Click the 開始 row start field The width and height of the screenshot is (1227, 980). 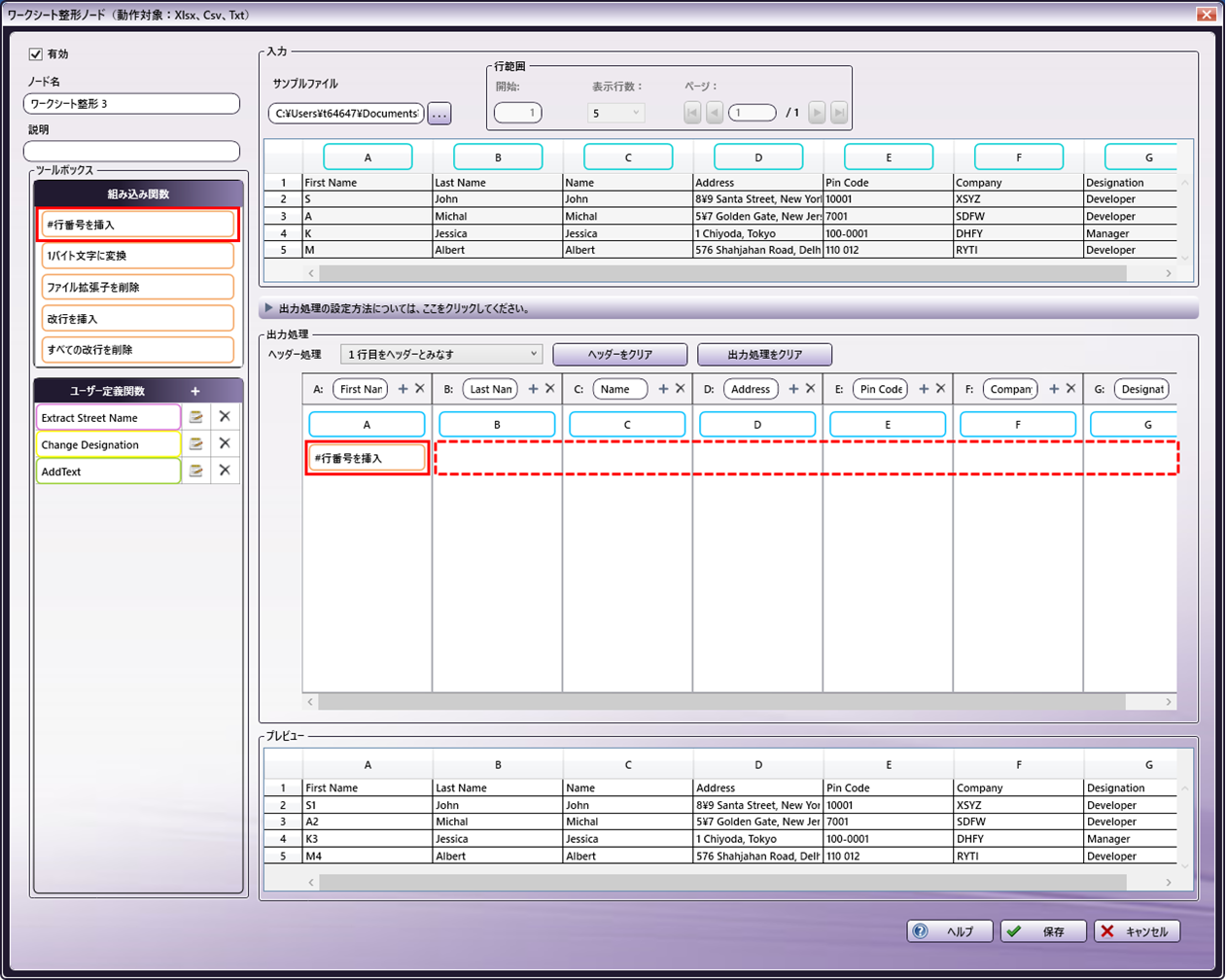tap(517, 113)
